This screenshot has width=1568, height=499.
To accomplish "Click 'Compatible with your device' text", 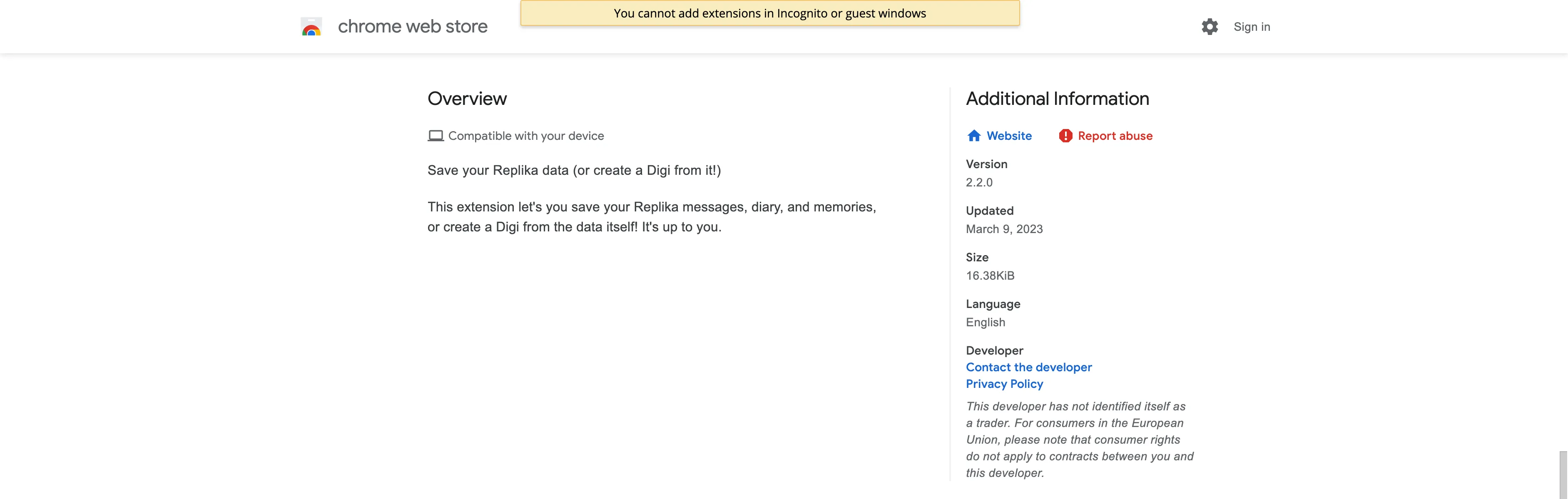I will pyautogui.click(x=526, y=136).
